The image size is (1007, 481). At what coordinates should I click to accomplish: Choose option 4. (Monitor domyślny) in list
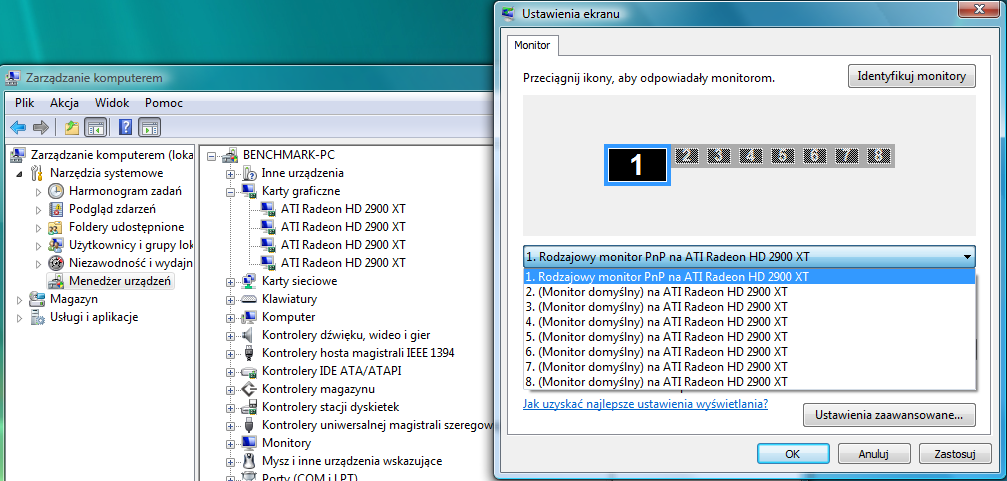(x=749, y=322)
